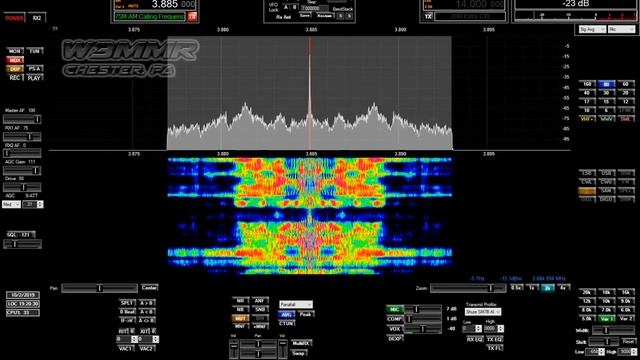The width and height of the screenshot is (640, 360).
Task: Click the 0 Beat button
Action: [x=127, y=311]
